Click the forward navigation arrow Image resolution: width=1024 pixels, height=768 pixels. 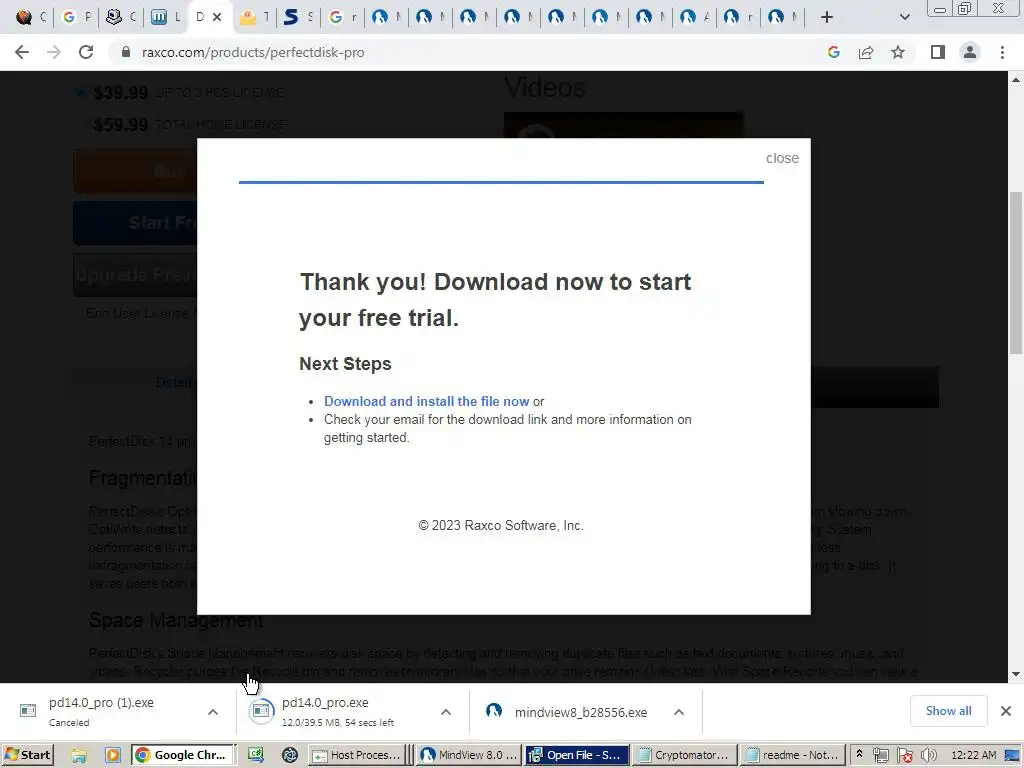pos(54,52)
